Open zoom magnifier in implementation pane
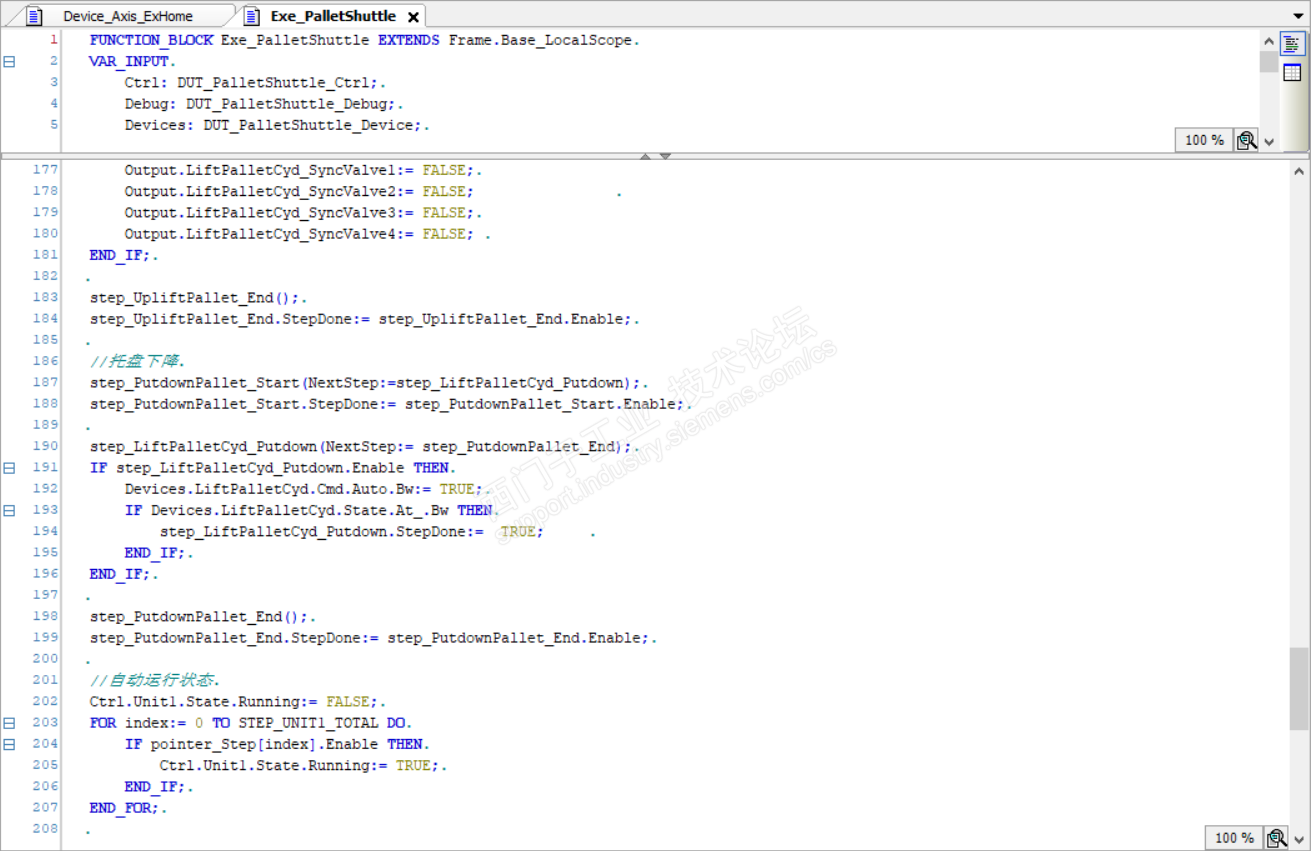Image resolution: width=1311 pixels, height=851 pixels. tap(1276, 838)
